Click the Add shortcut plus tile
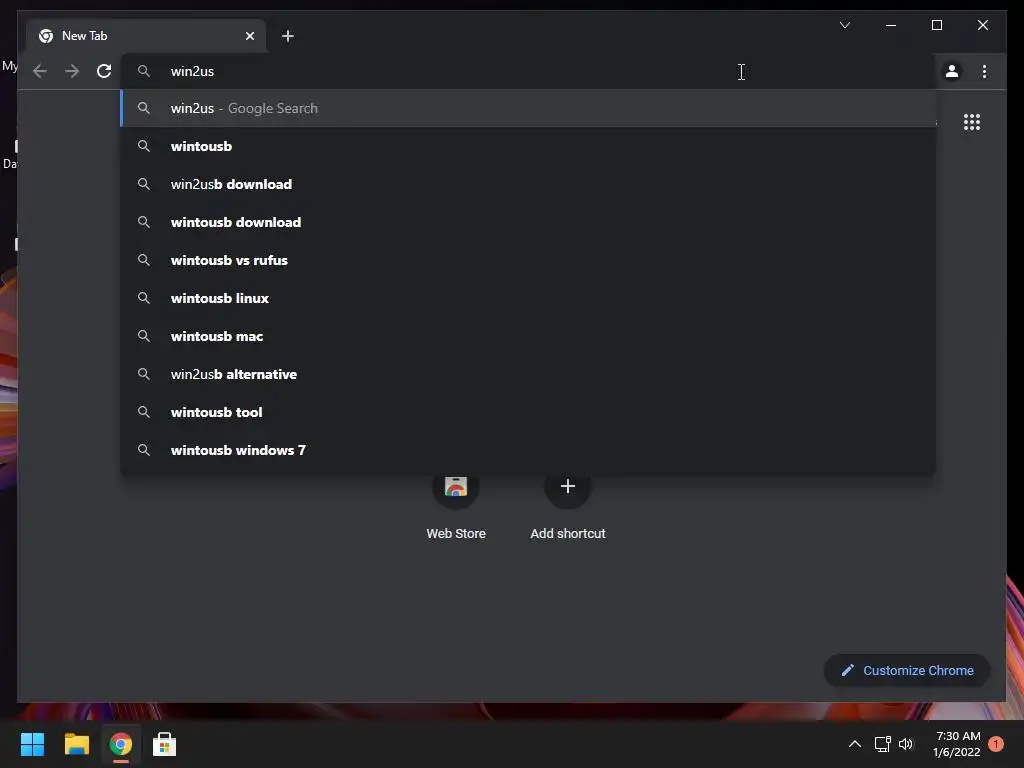The height and width of the screenshot is (768, 1024). pyautogui.click(x=568, y=507)
